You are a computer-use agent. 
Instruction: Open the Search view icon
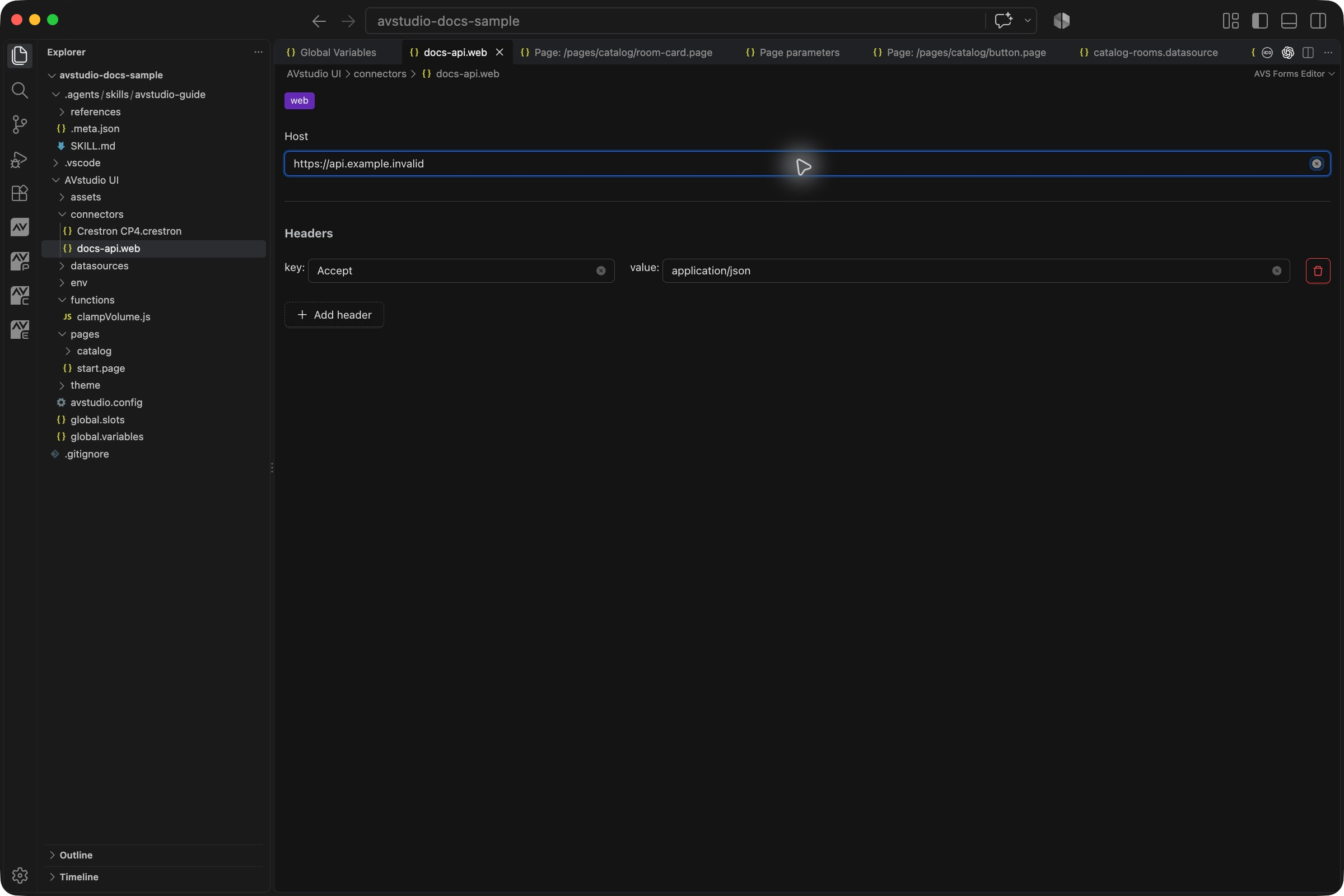tap(20, 90)
